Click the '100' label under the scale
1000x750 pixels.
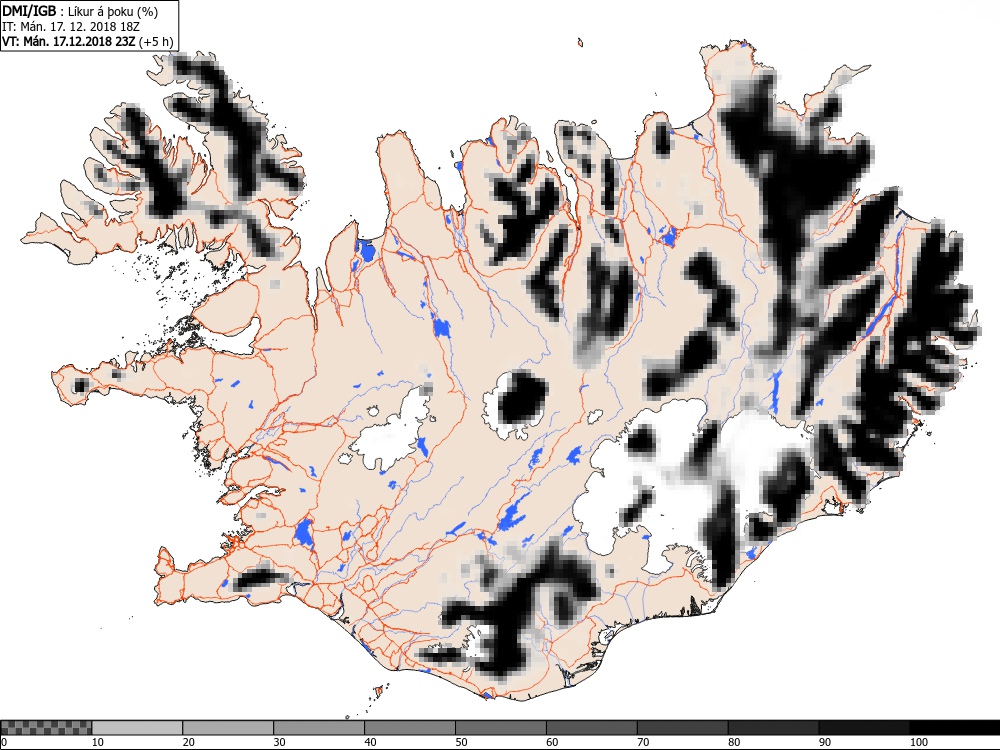[x=919, y=742]
